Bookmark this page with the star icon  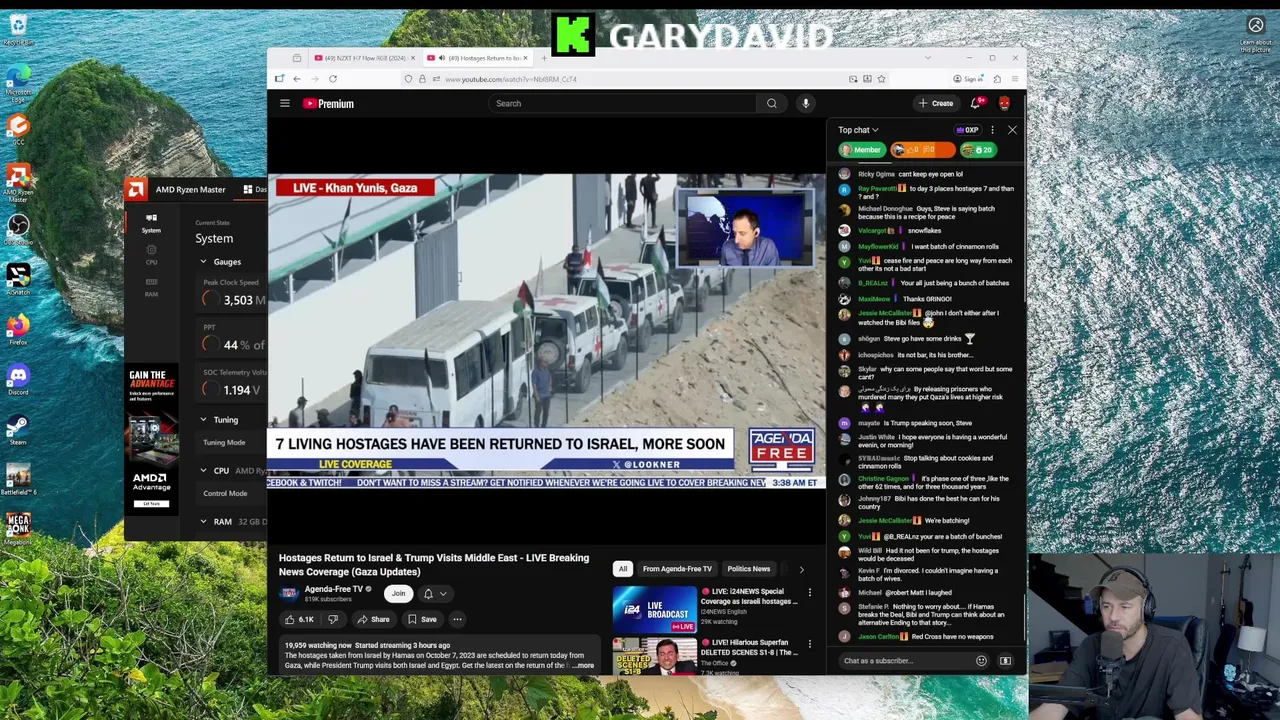(x=881, y=79)
